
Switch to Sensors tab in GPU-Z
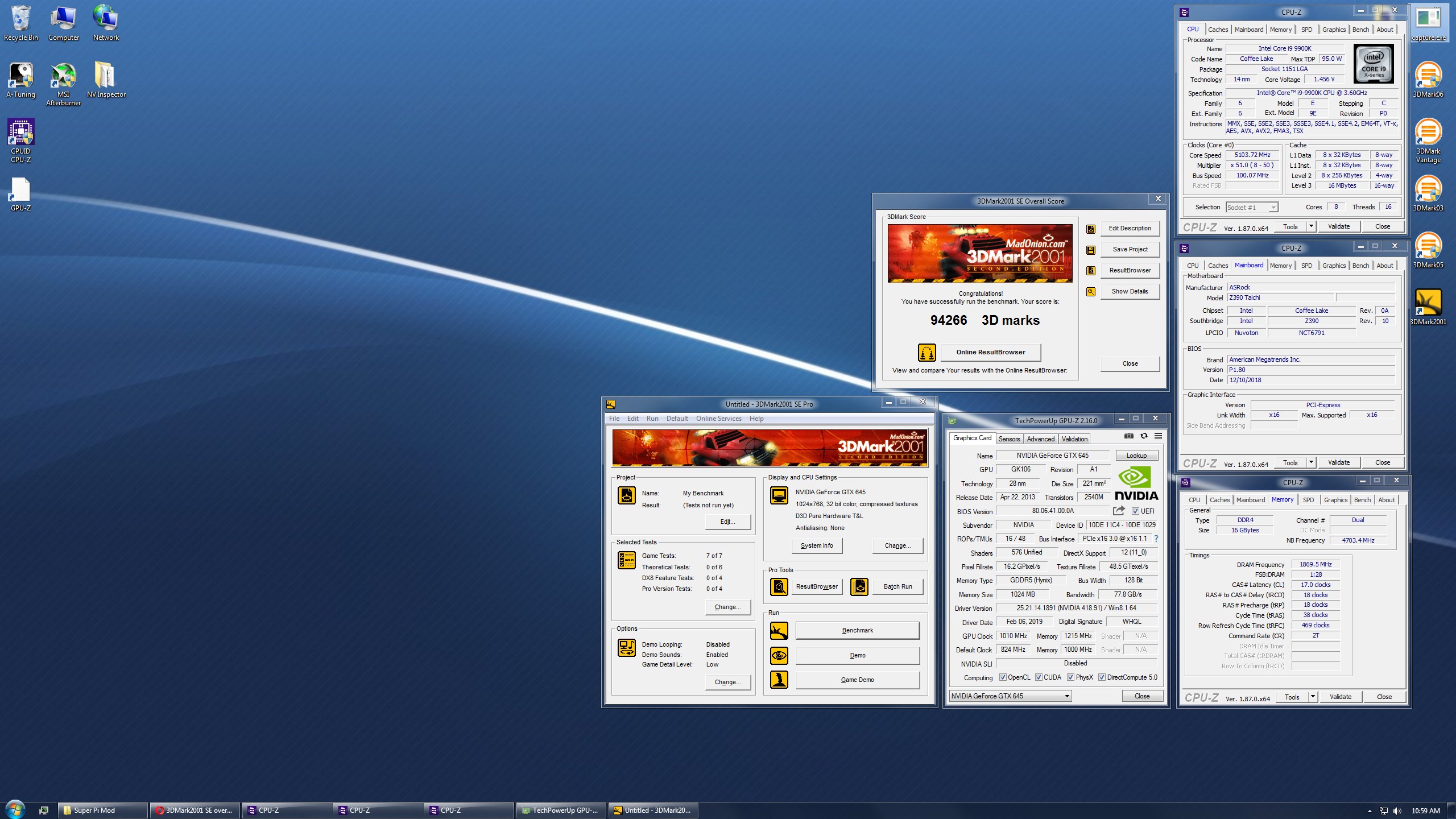tap(1010, 439)
